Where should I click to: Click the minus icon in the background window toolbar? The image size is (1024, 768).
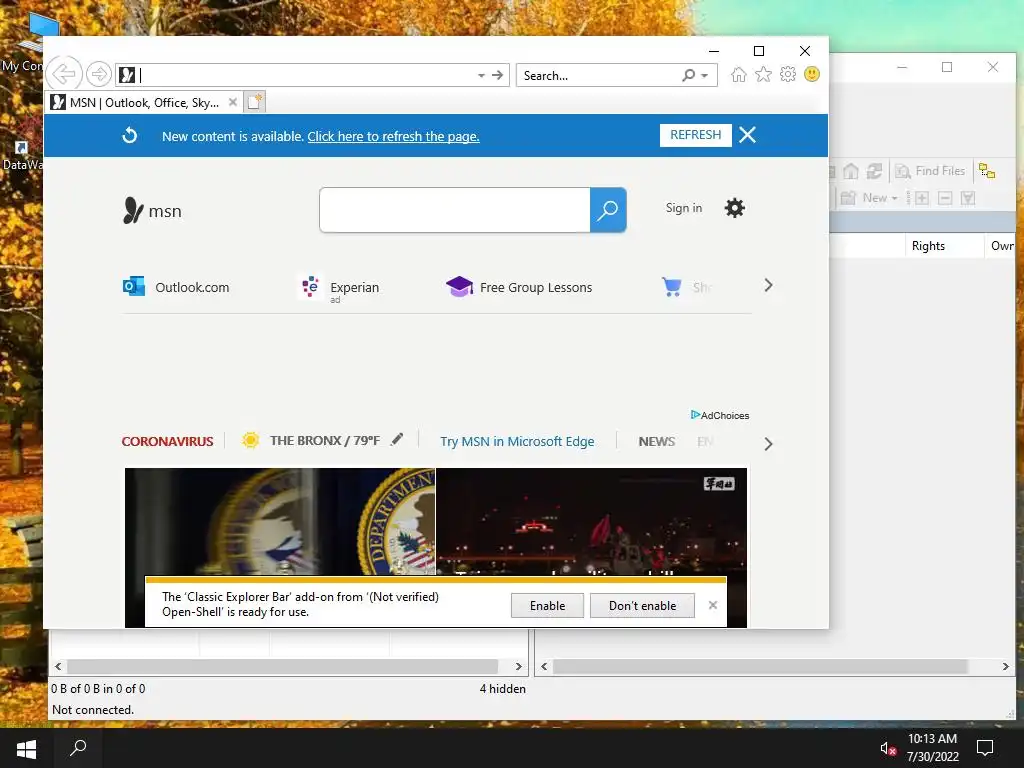point(945,198)
